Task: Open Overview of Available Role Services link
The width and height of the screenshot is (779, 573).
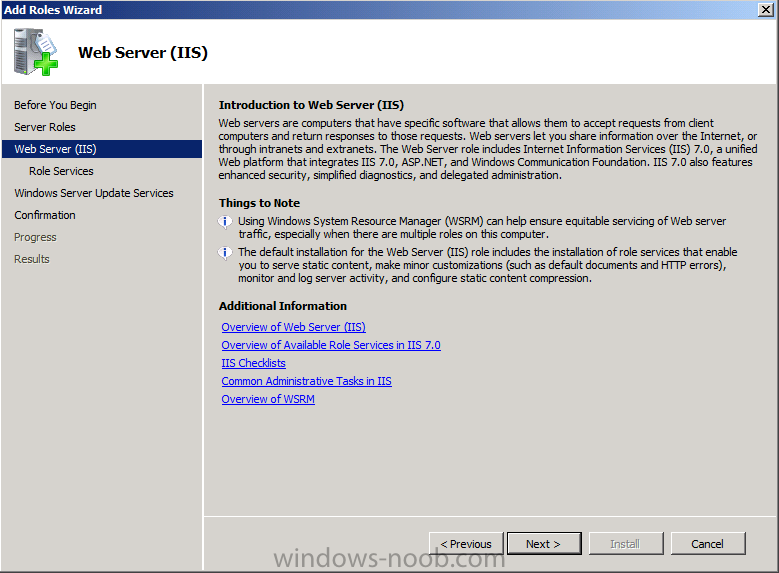Action: 331,345
